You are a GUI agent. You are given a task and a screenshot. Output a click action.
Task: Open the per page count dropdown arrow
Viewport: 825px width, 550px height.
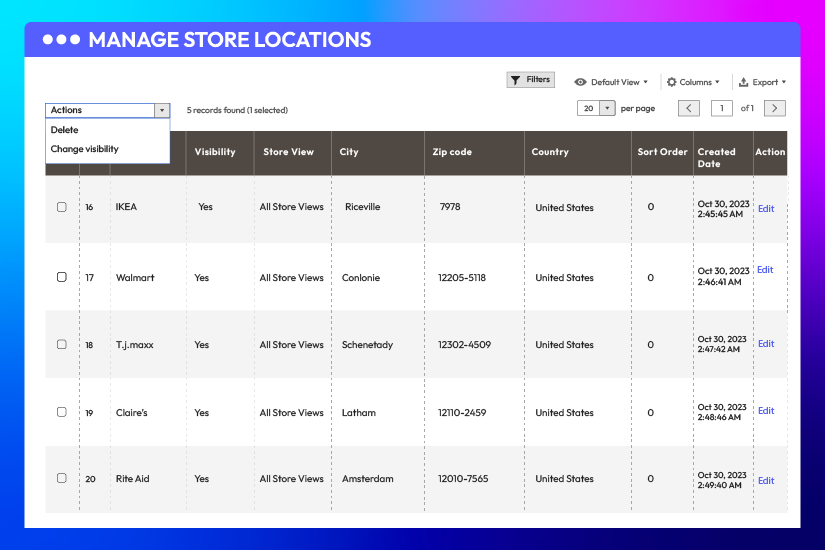coord(607,108)
